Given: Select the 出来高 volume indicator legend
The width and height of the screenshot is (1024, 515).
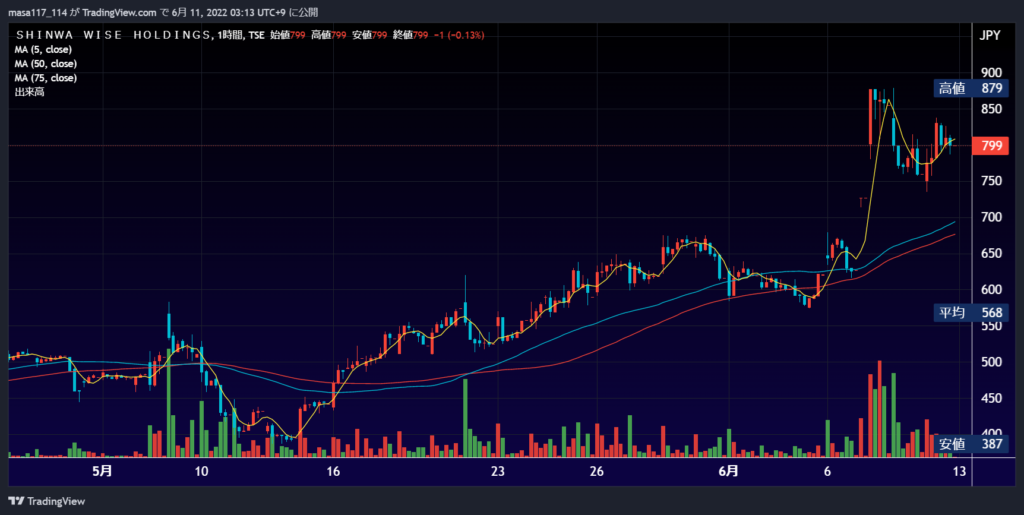Looking at the screenshot, I should tap(29, 93).
